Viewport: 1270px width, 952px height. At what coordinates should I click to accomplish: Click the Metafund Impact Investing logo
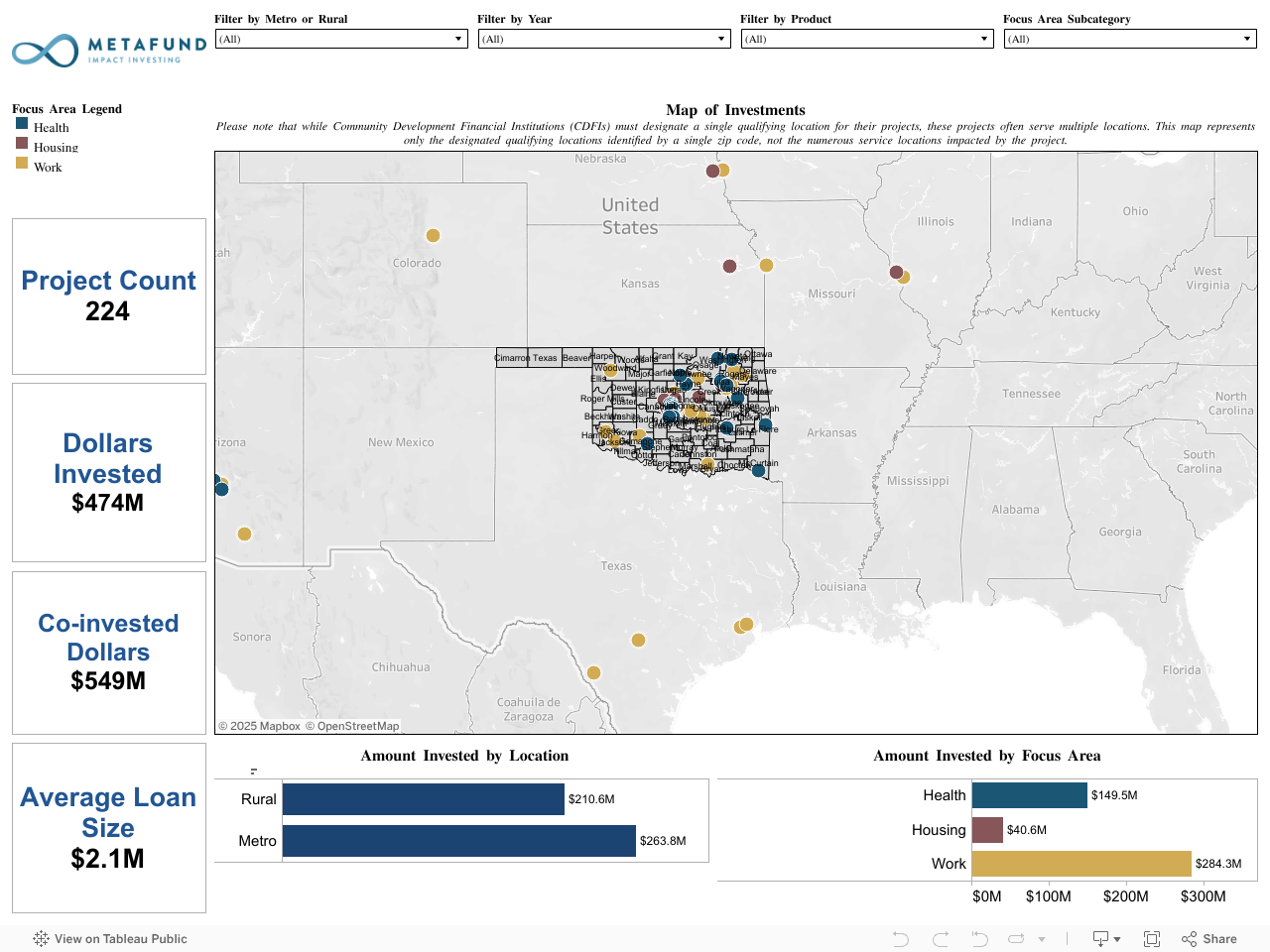[108, 51]
